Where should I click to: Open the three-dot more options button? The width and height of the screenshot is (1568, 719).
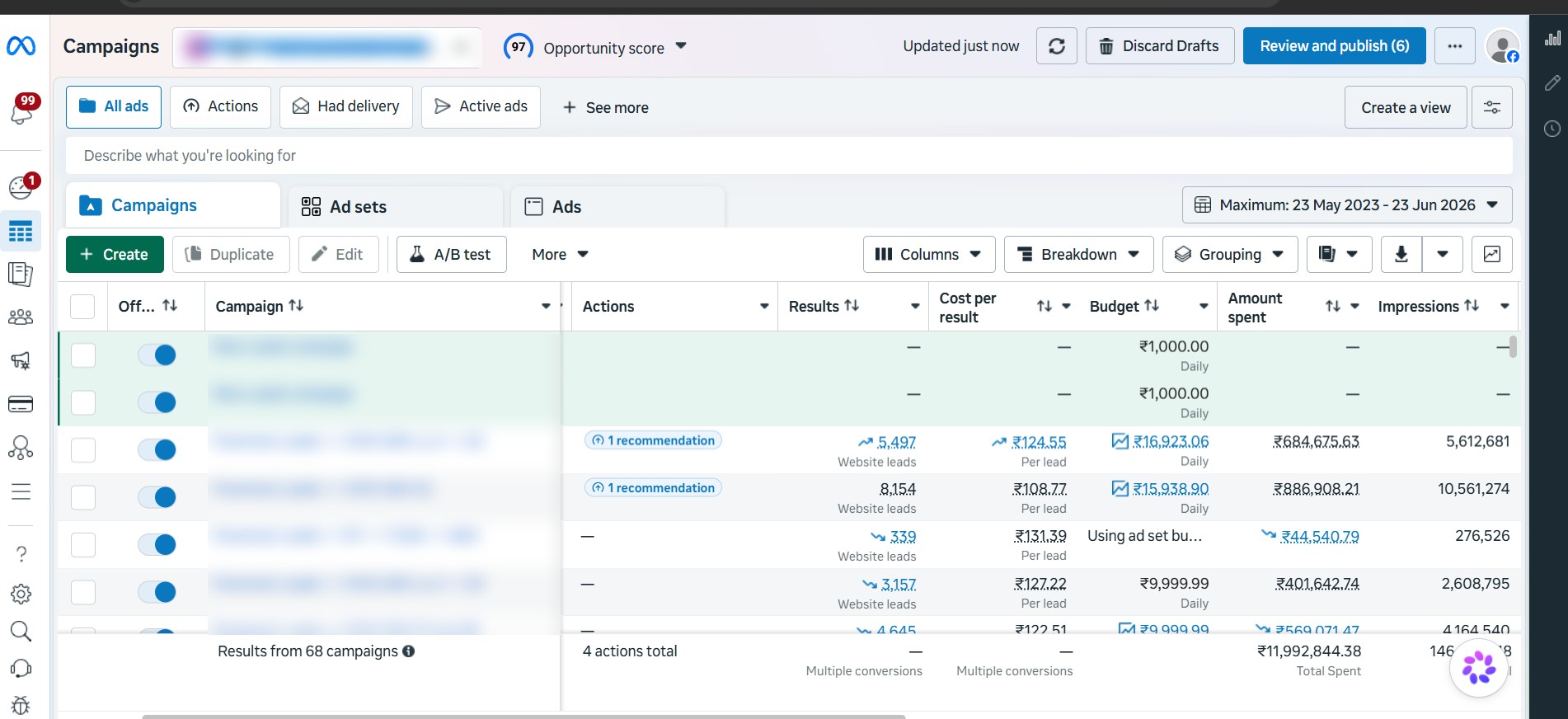point(1455,46)
